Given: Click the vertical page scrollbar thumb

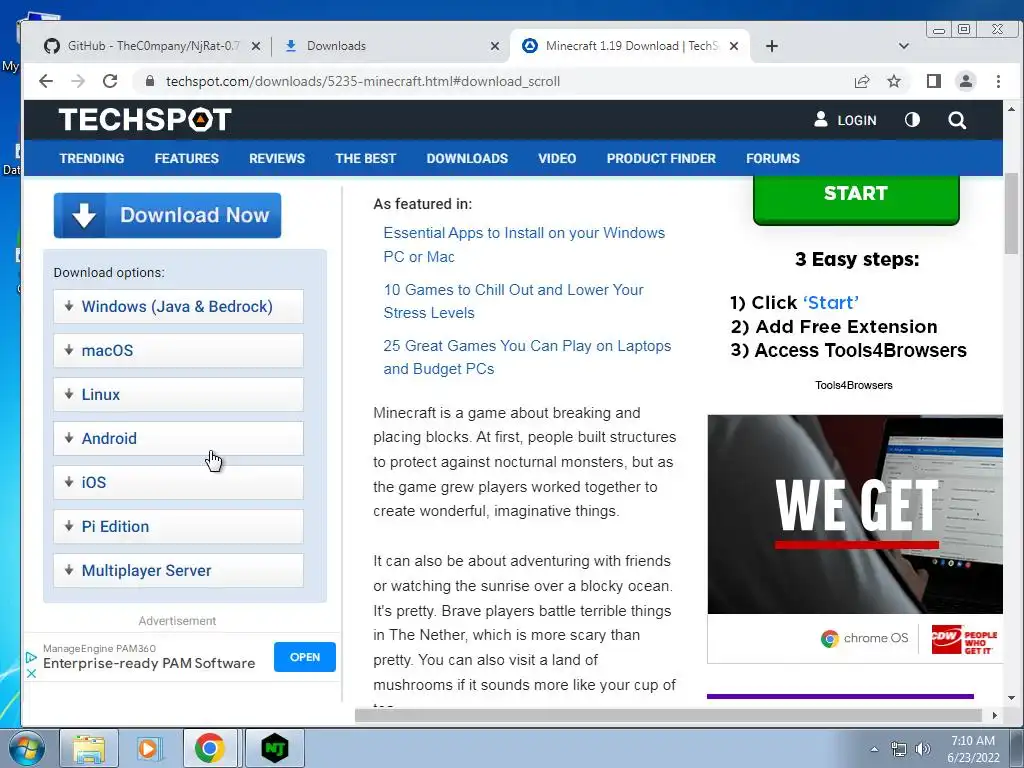Looking at the screenshot, I should pos(1012,214).
